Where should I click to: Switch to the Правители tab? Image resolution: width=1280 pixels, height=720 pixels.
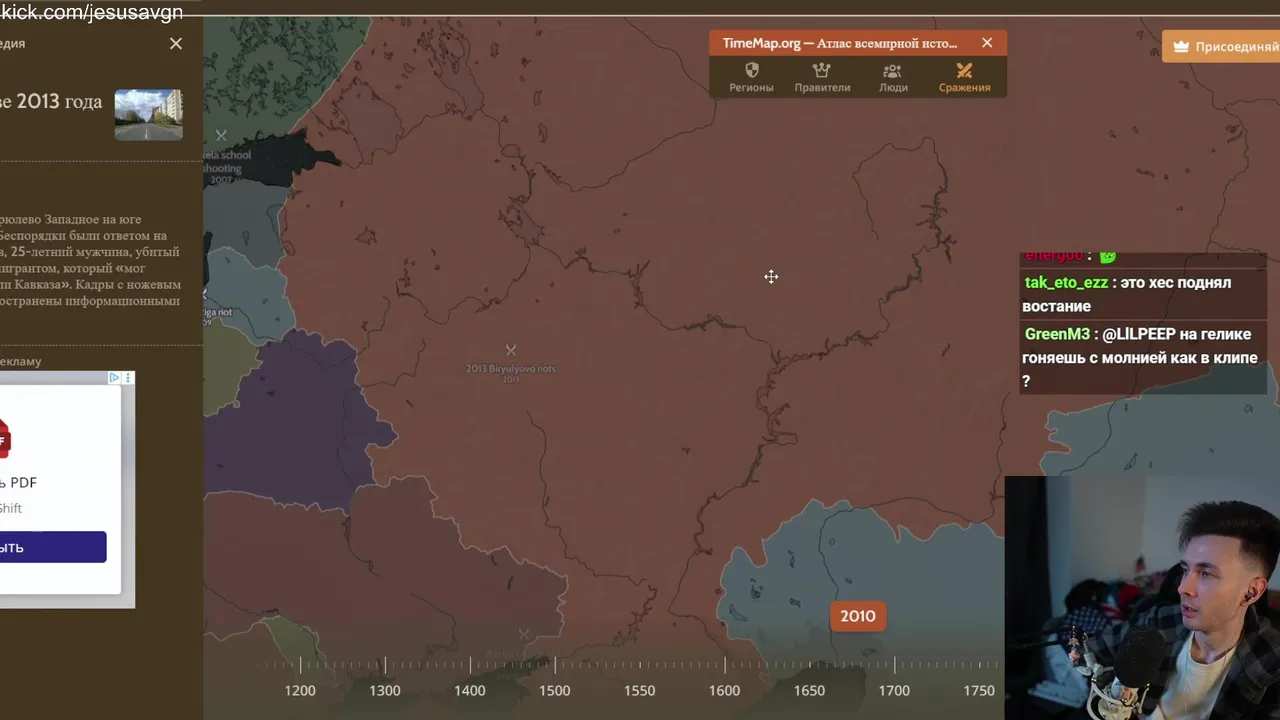click(822, 78)
